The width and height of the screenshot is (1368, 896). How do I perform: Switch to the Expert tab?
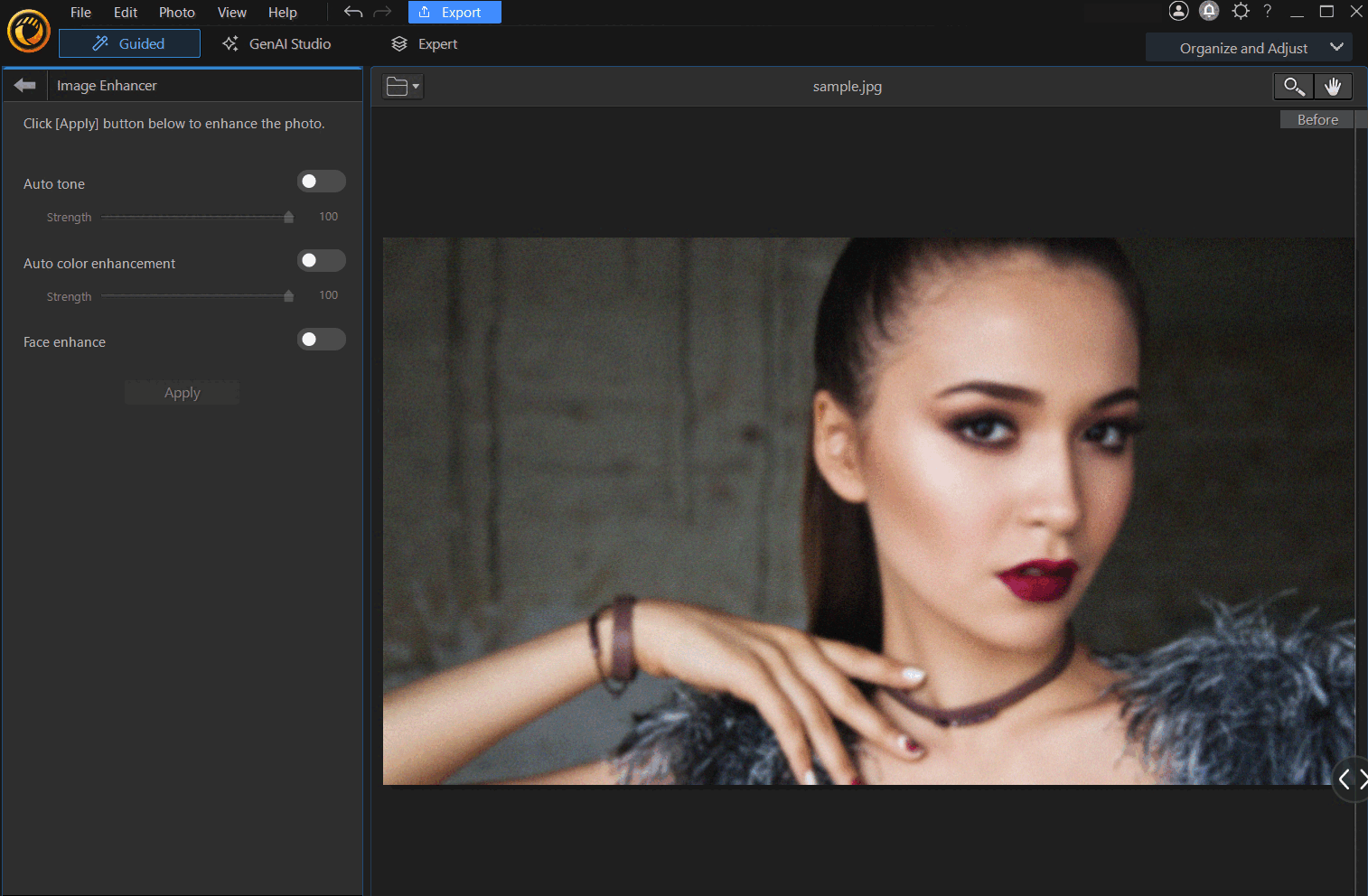(423, 43)
